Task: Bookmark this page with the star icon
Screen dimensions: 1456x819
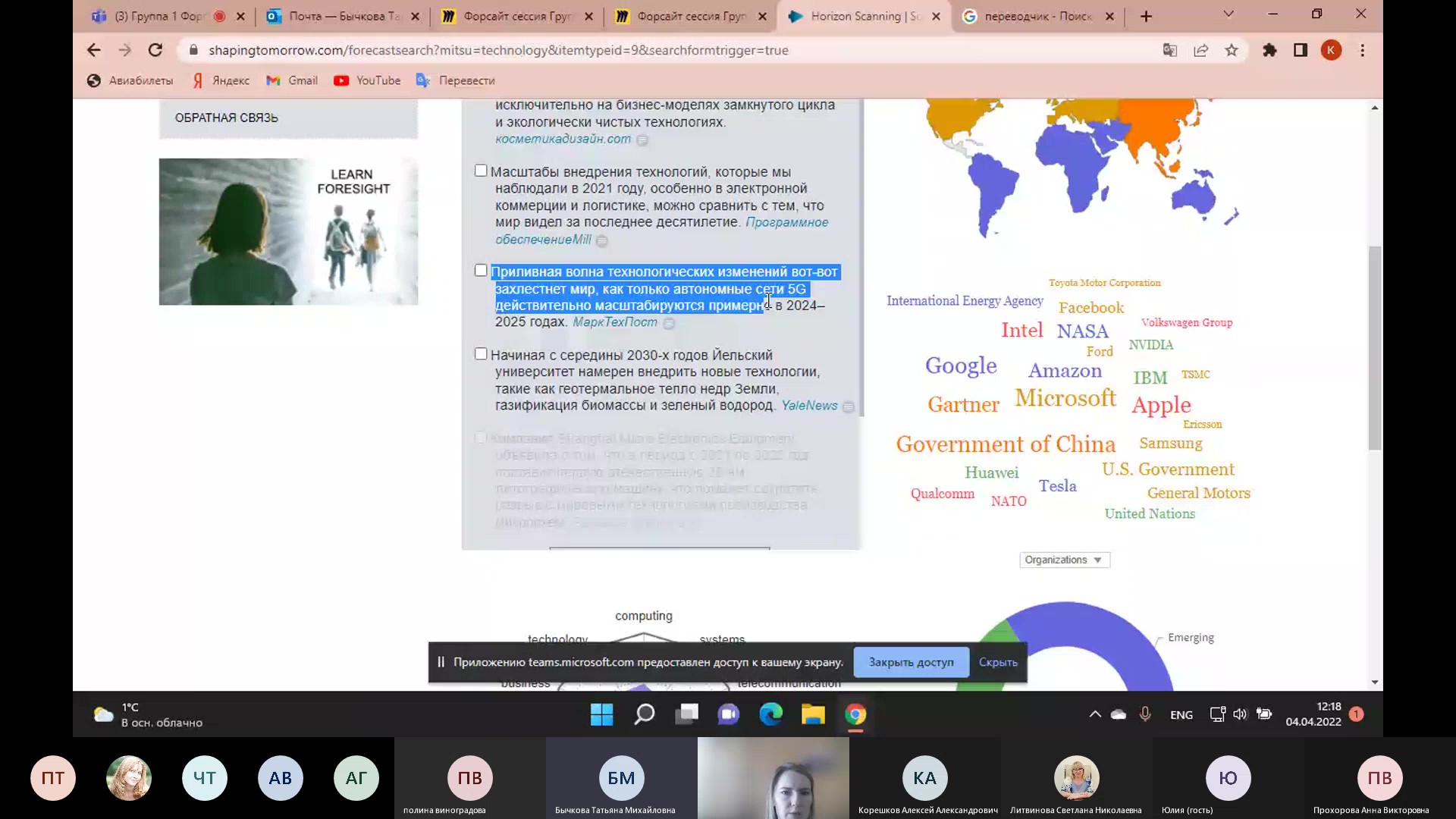Action: coord(1232,50)
